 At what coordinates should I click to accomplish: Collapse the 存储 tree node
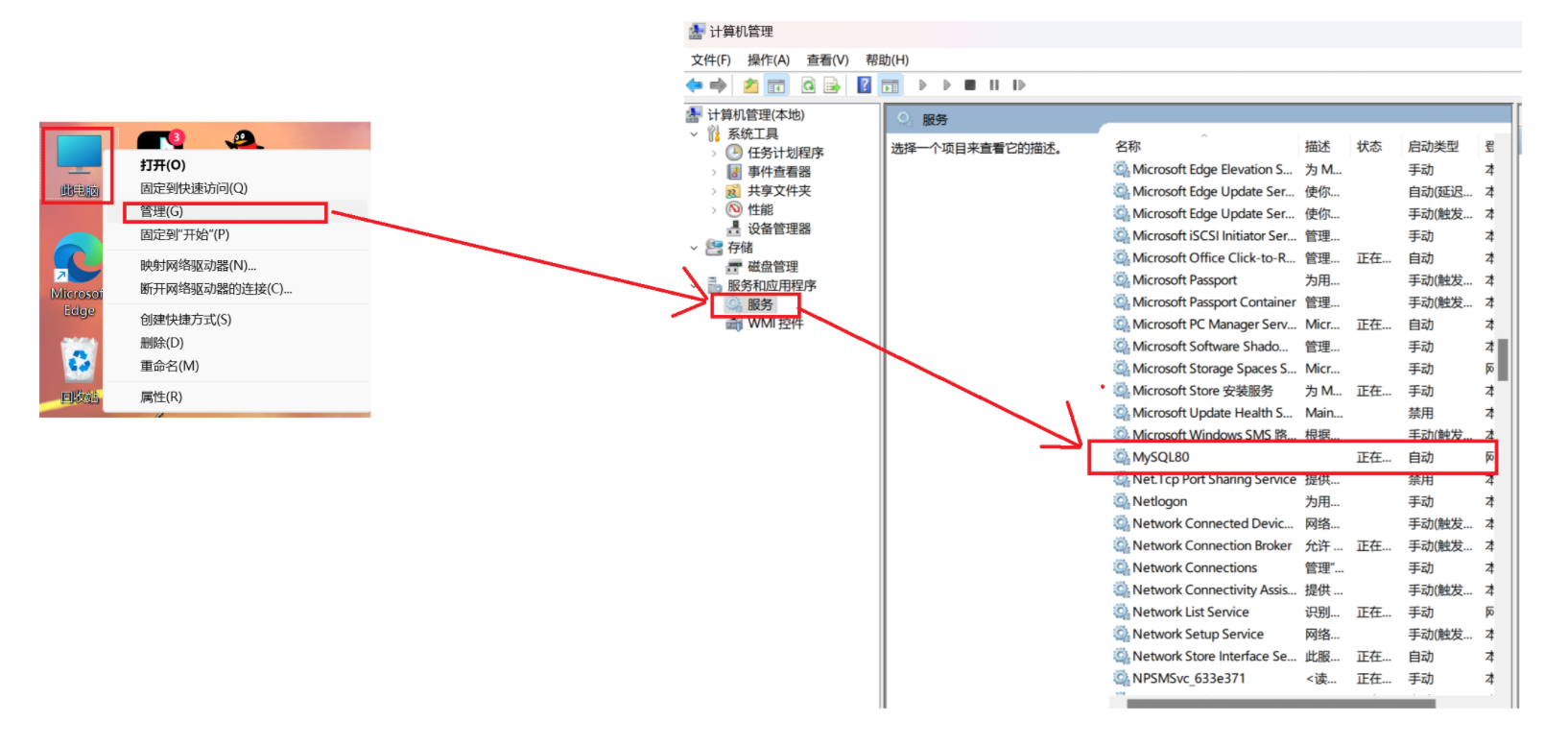[x=694, y=248]
